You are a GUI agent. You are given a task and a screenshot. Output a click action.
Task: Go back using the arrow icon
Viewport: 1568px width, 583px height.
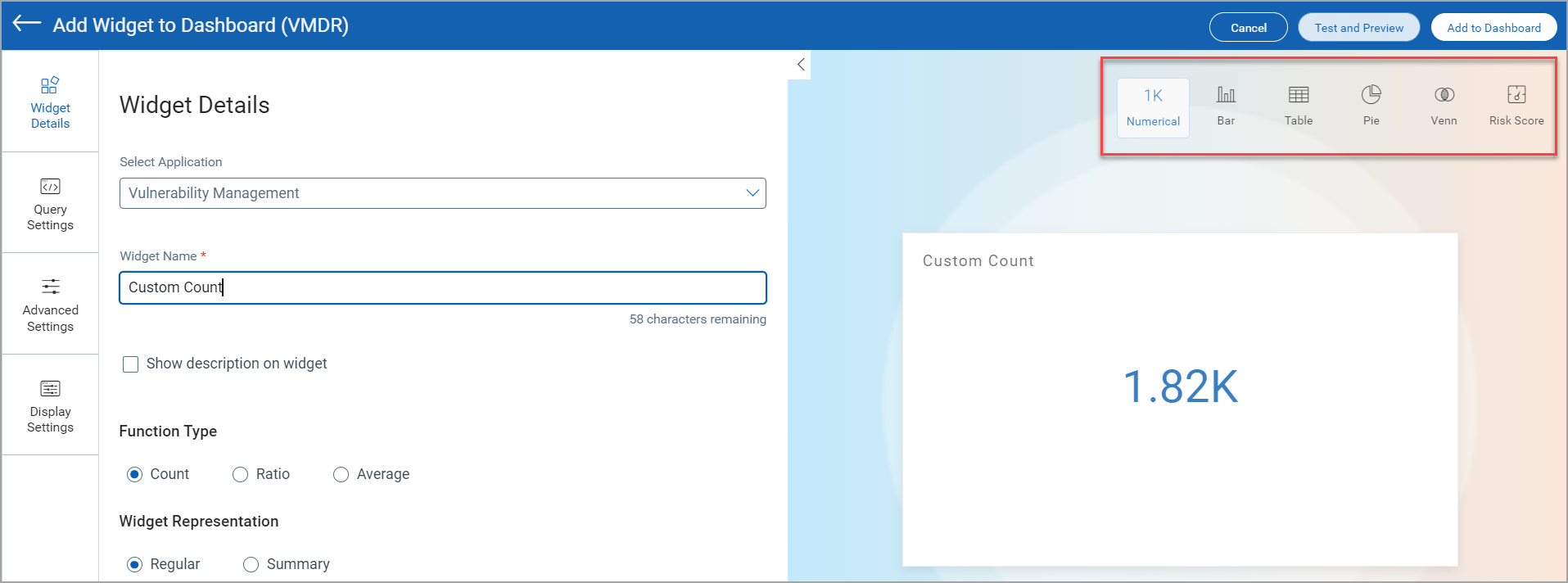click(x=27, y=24)
